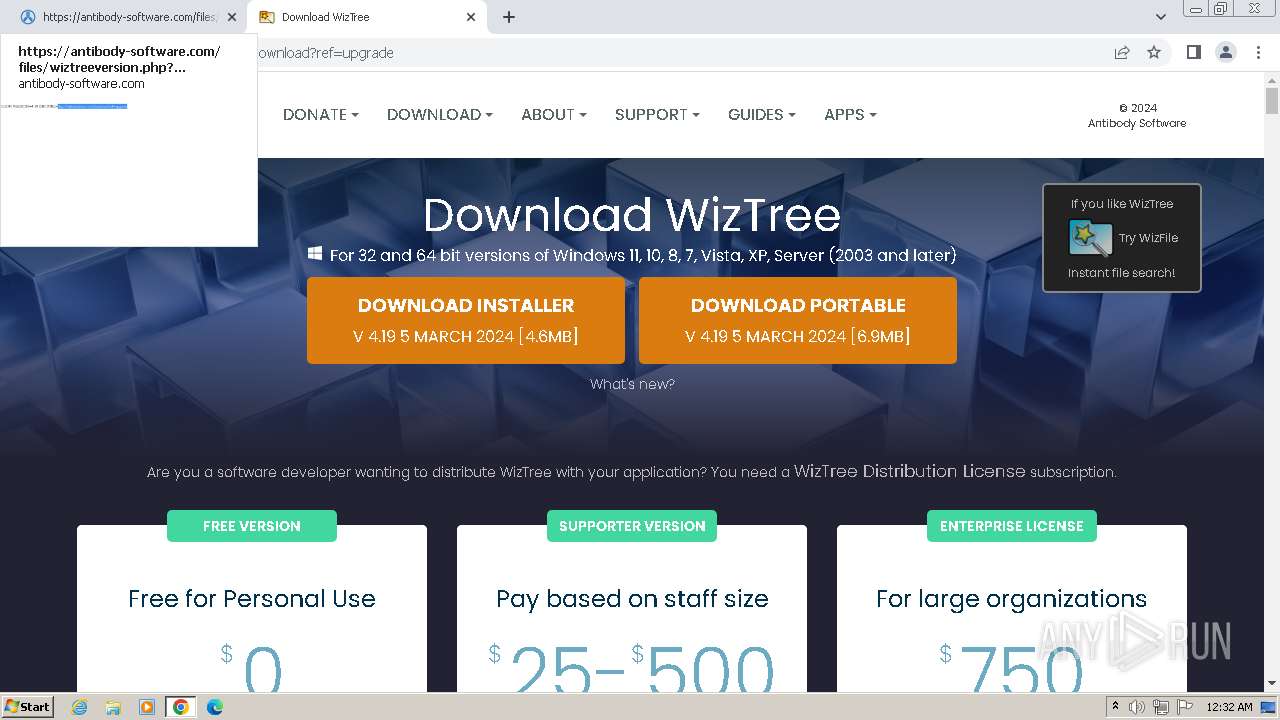This screenshot has width=1280, height=720.
Task: Click the Download WizTree heading
Action: pos(632,215)
